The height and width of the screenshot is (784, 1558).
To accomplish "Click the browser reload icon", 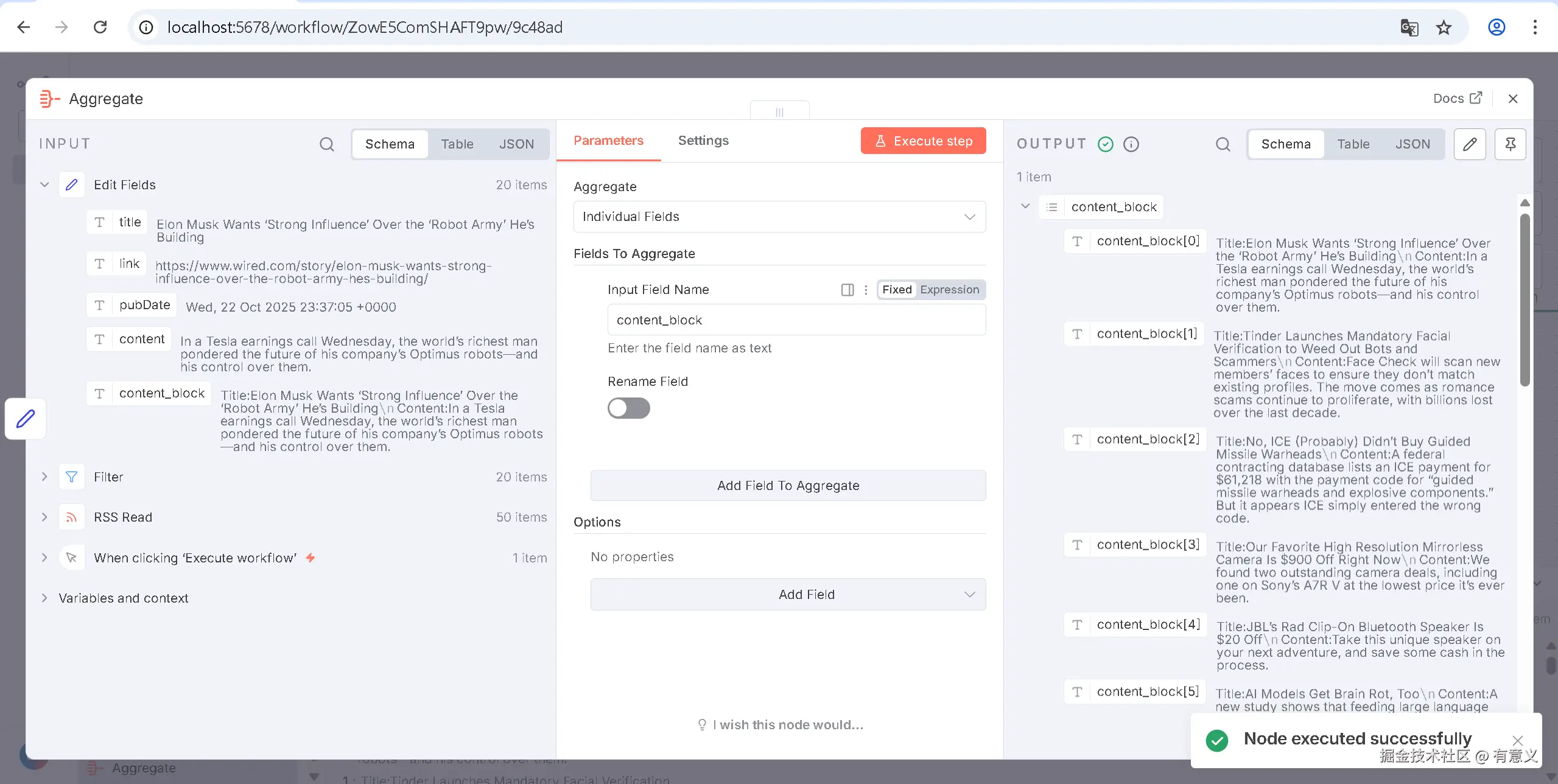I will 100,27.
